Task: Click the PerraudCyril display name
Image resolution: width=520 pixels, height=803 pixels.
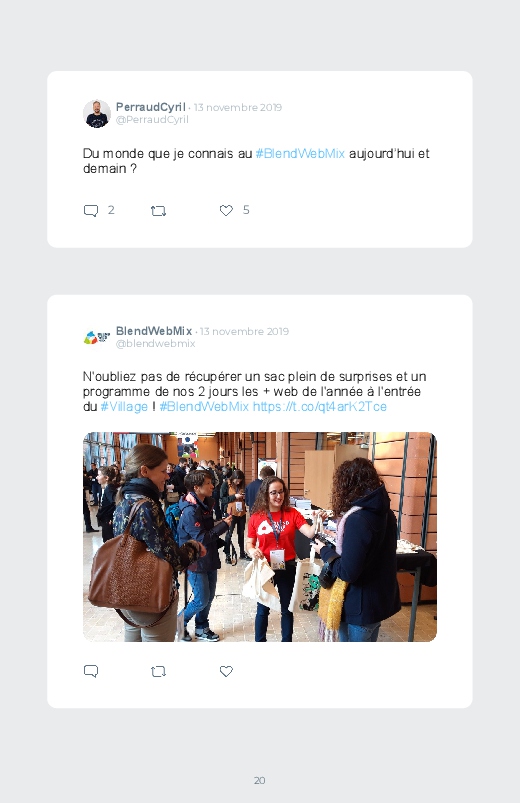Action: click(151, 107)
